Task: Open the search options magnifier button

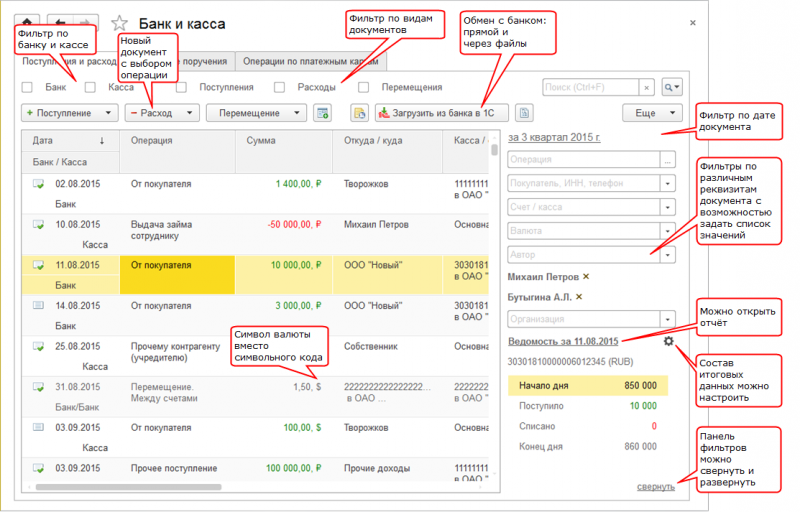Action: (671, 88)
